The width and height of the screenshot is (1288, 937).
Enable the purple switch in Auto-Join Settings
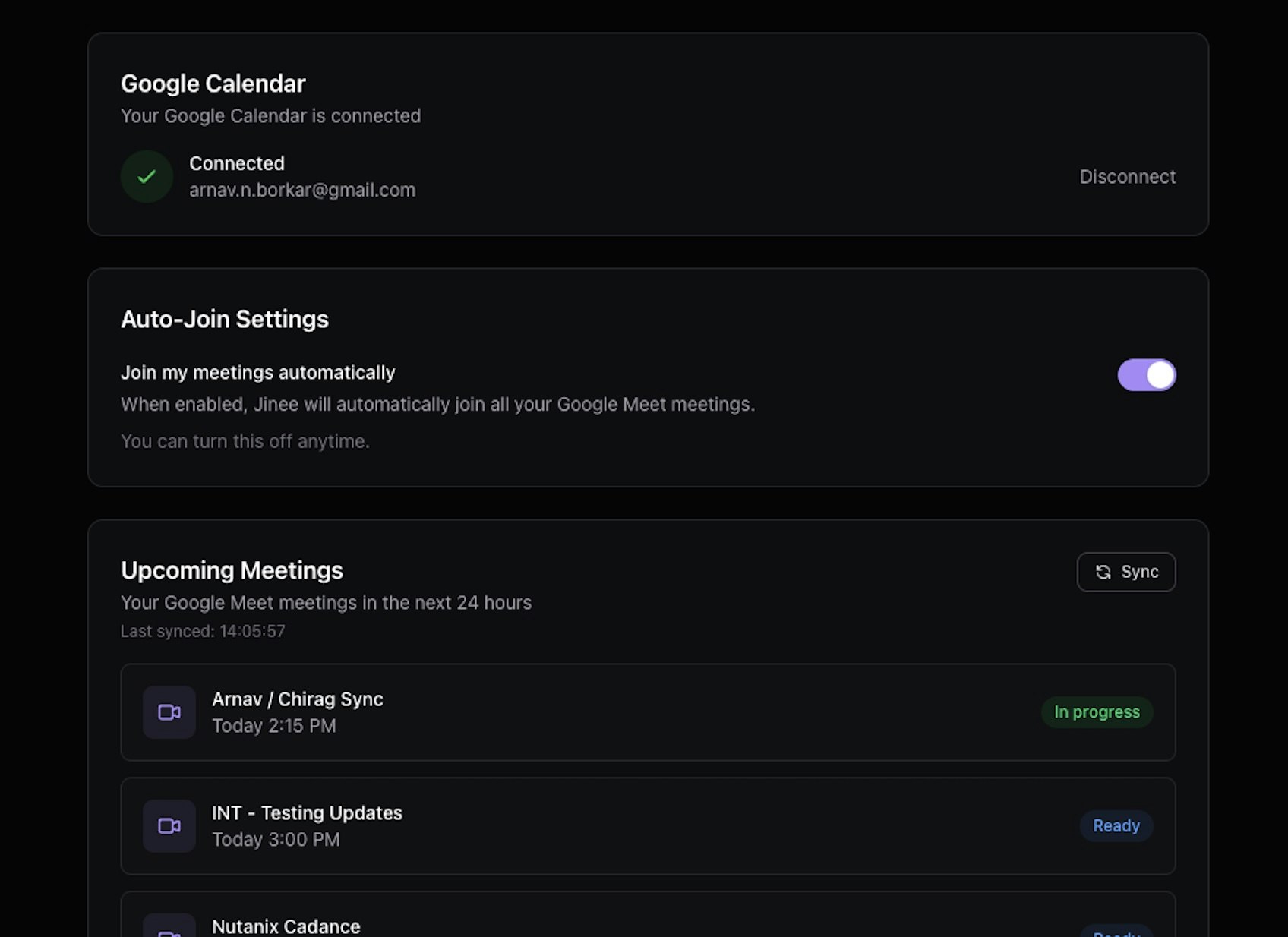(1147, 374)
